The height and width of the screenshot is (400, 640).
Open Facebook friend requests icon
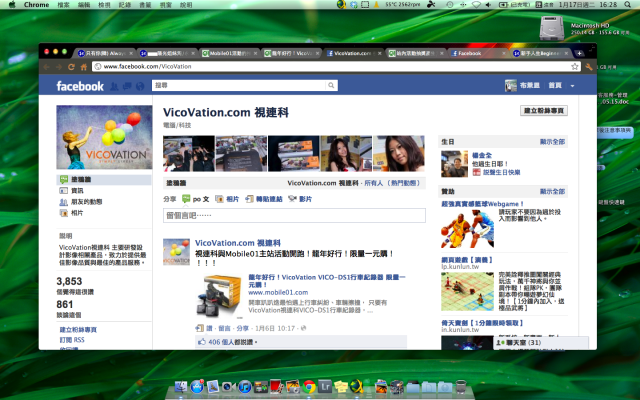(115, 86)
